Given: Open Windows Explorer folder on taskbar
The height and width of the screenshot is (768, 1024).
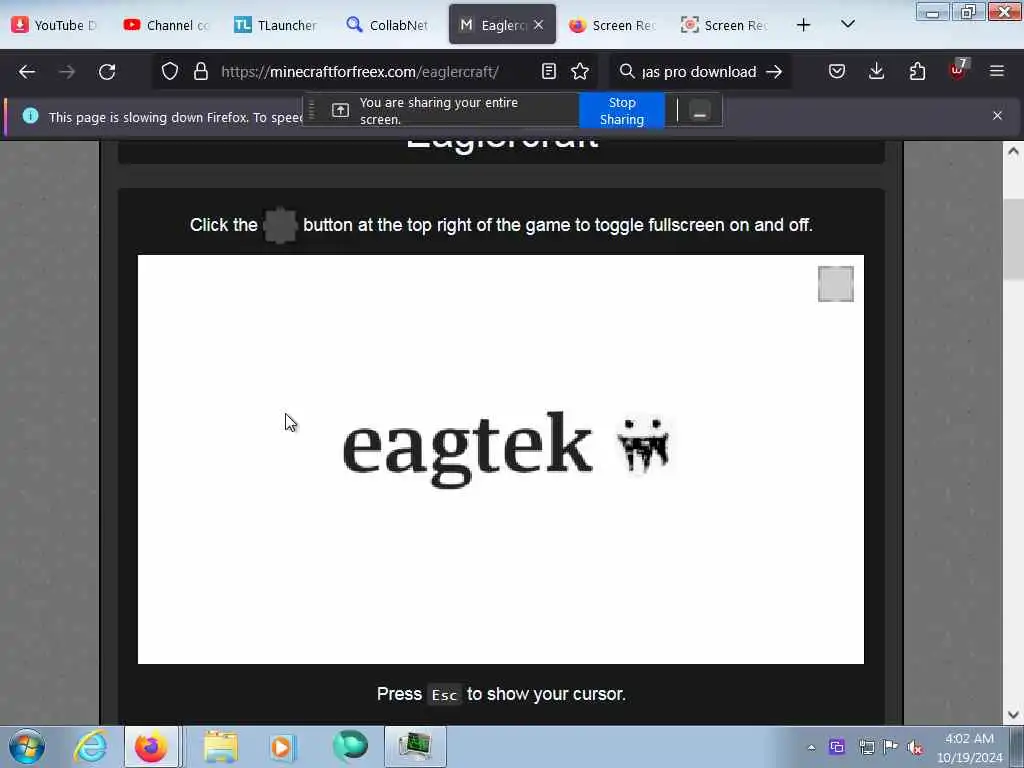Looking at the screenshot, I should point(221,746).
